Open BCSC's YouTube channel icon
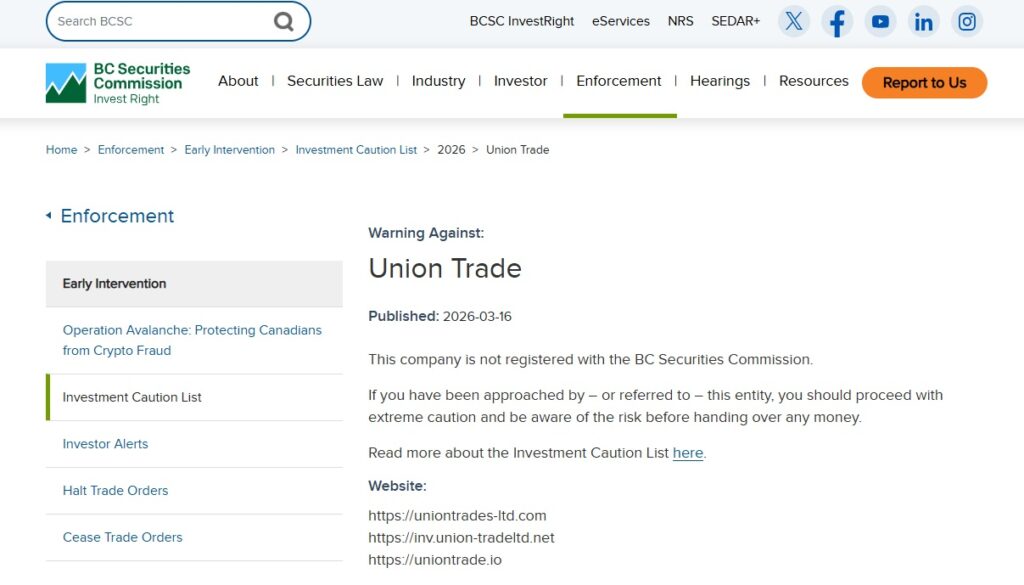The height and width of the screenshot is (585, 1024). (x=880, y=21)
